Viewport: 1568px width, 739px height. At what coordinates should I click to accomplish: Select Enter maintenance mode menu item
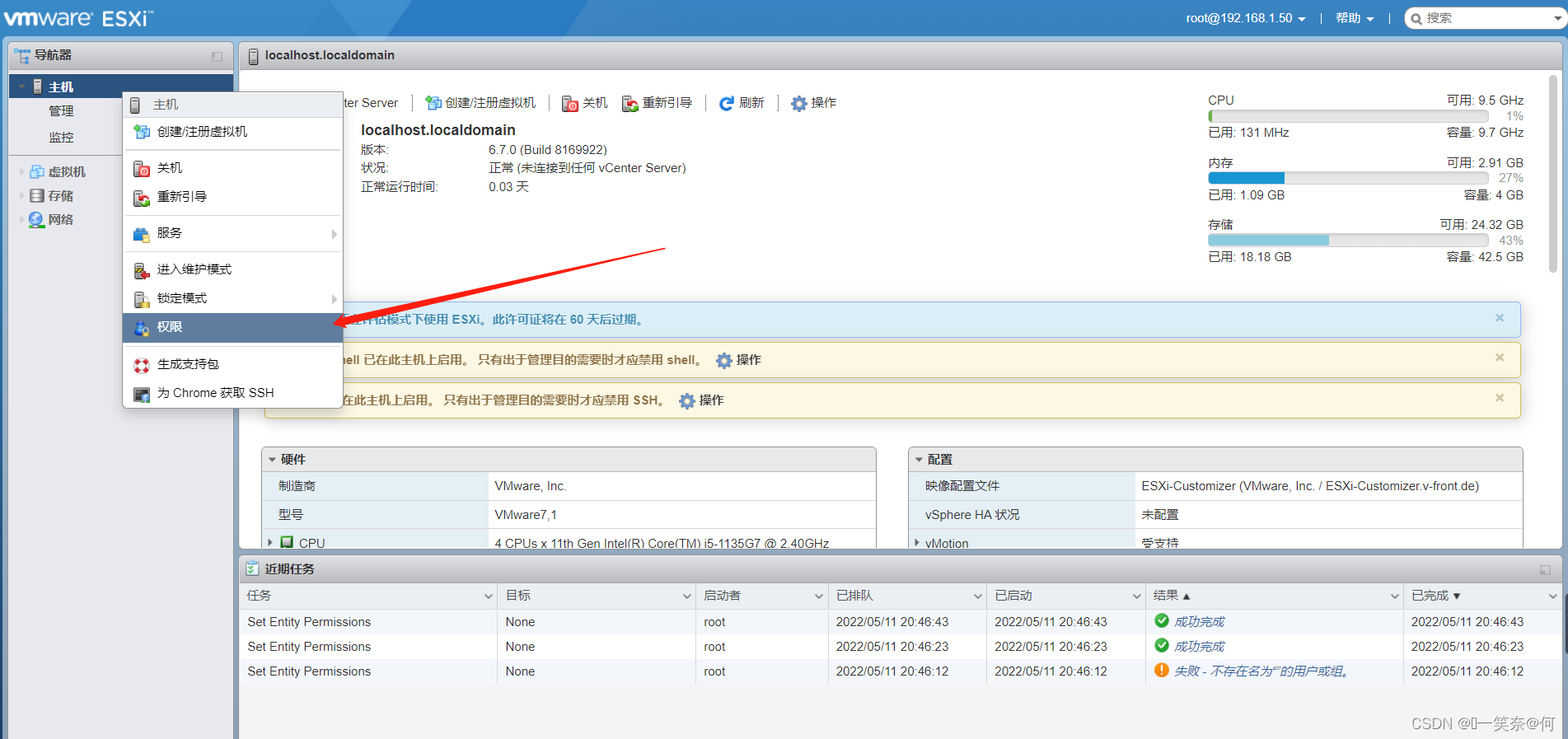[x=232, y=269]
